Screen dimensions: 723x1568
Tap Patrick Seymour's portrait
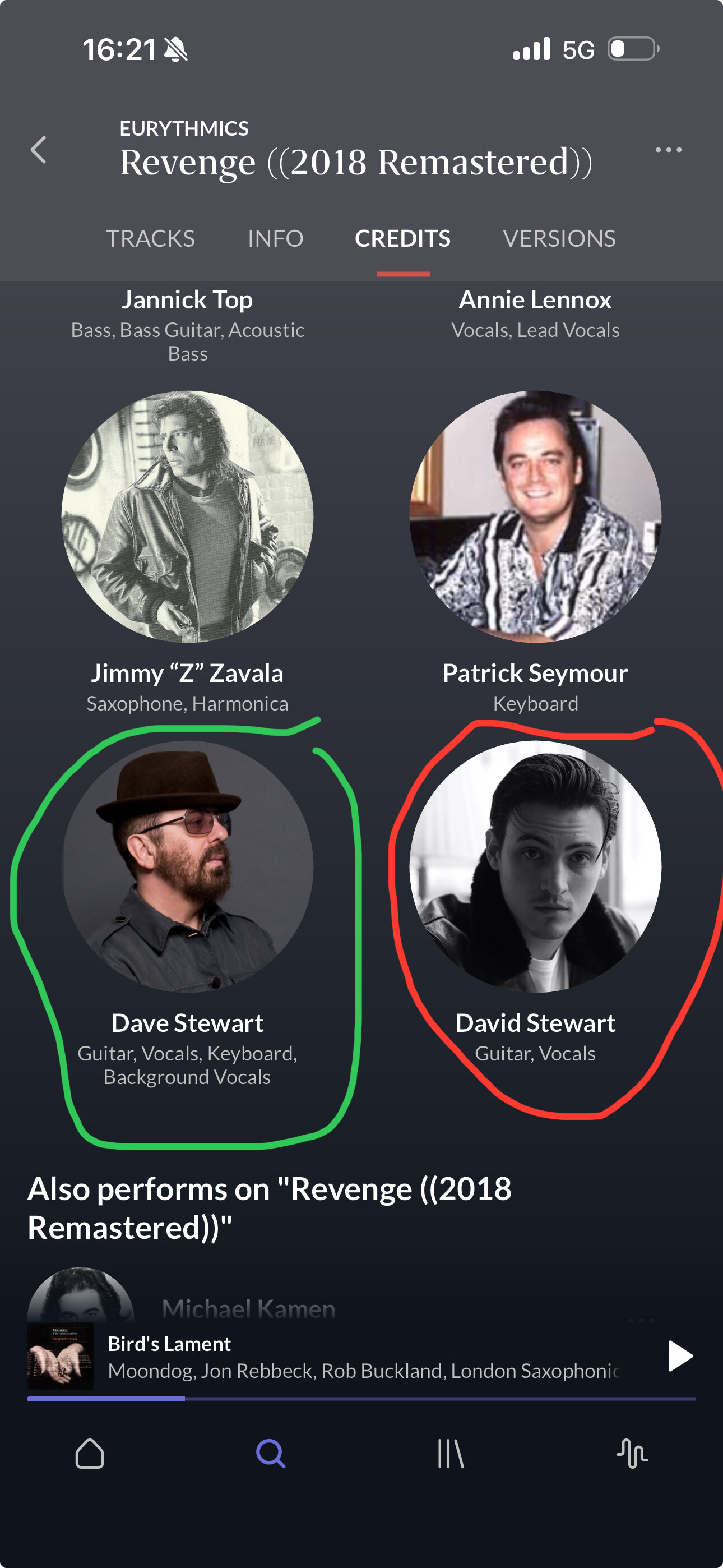(536, 516)
